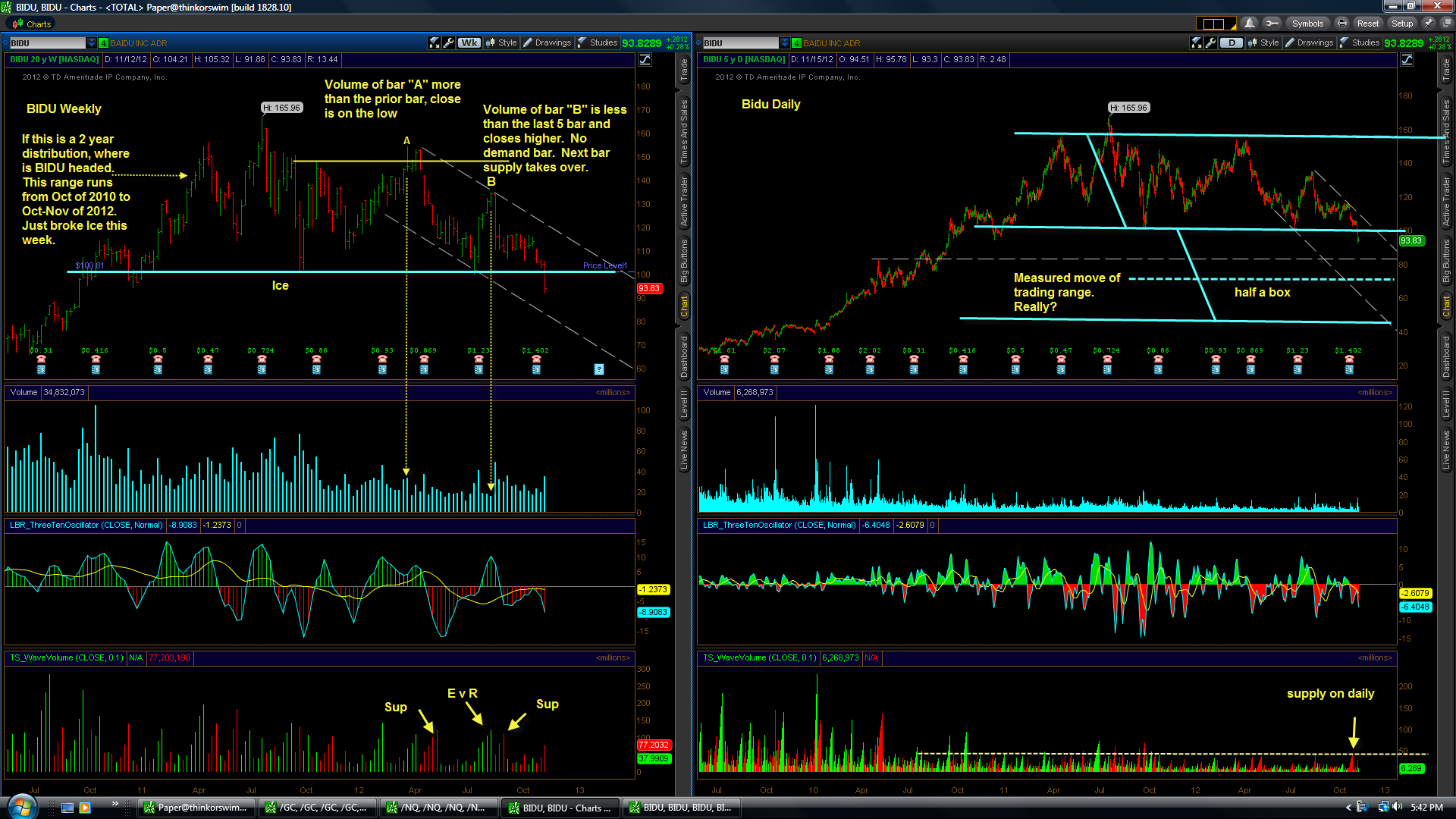Open Style menu in weekly chart
This screenshot has height=819, width=1456.
(x=501, y=43)
